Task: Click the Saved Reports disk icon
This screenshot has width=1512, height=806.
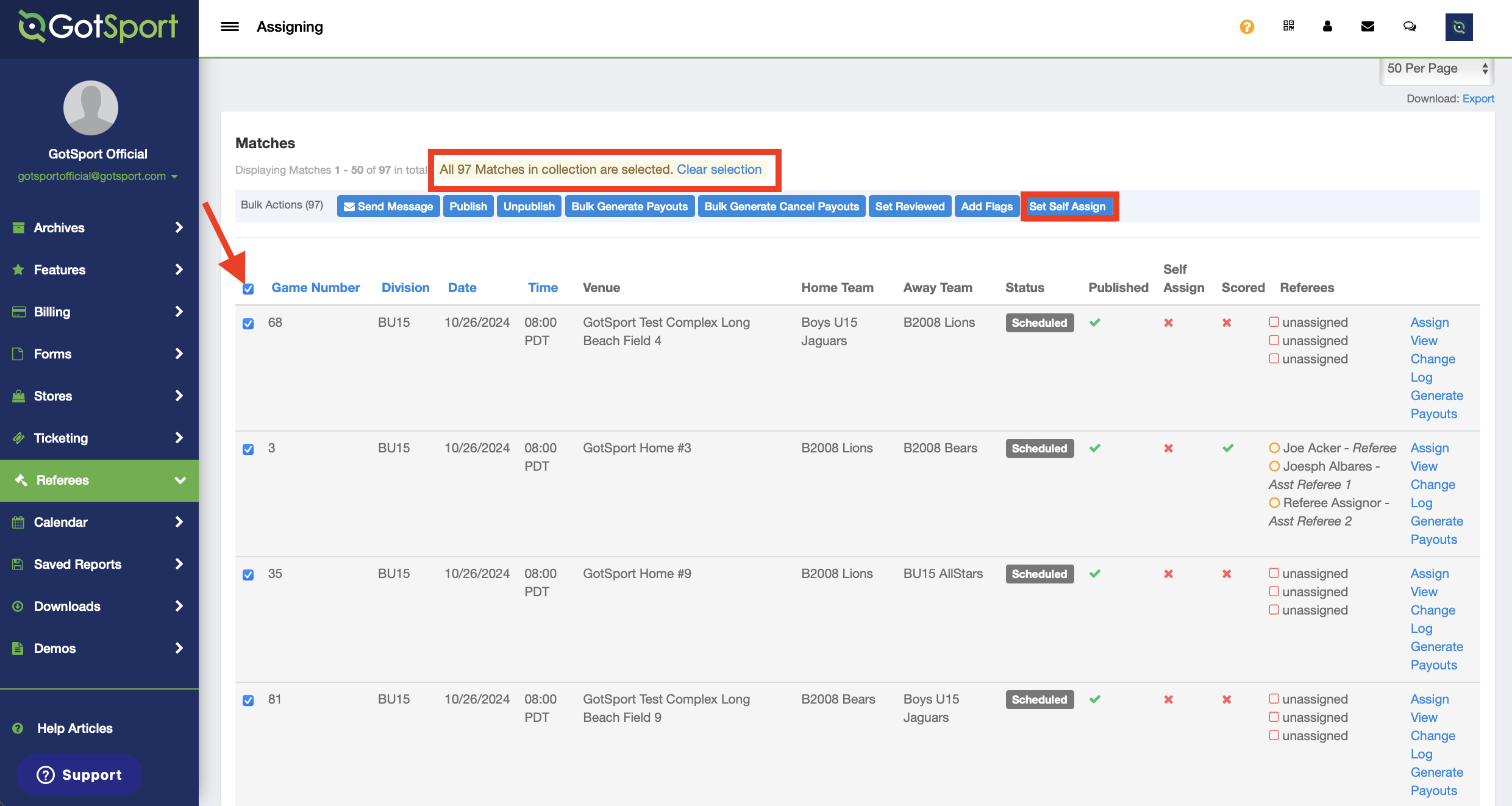Action: pyautogui.click(x=18, y=564)
